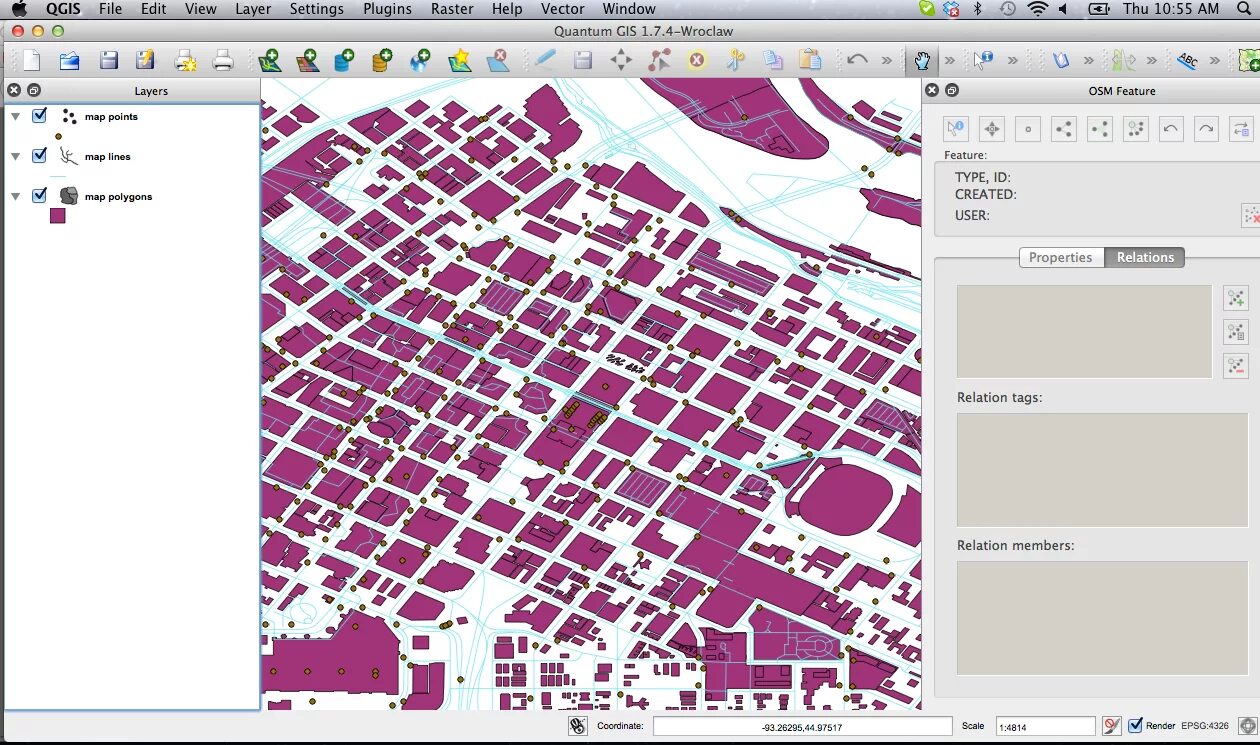Image resolution: width=1260 pixels, height=745 pixels.
Task: Copy features icon in toolbar
Action: coord(773,60)
